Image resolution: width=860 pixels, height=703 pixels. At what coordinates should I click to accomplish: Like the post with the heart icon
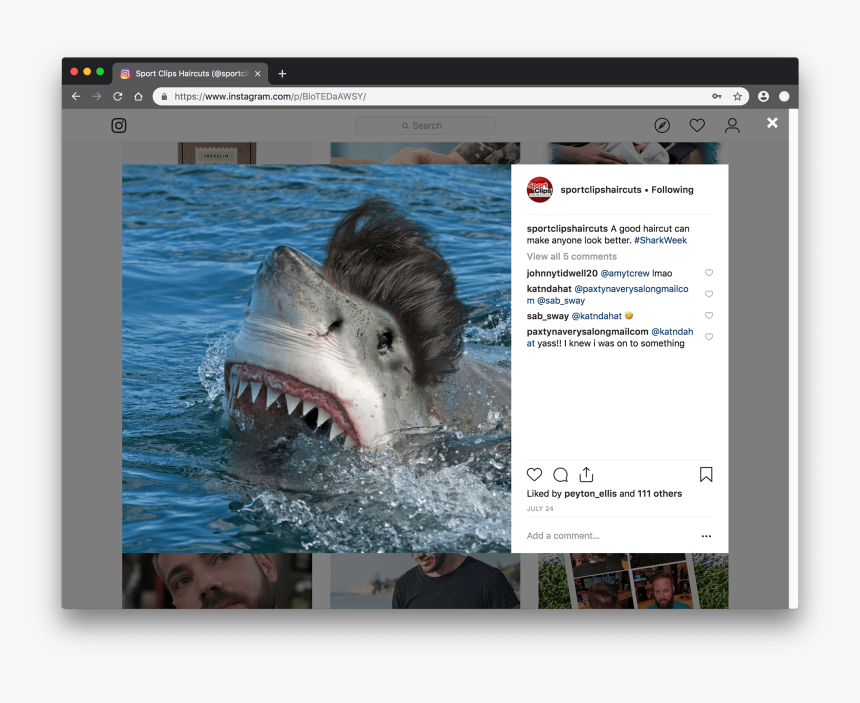pyautogui.click(x=535, y=475)
